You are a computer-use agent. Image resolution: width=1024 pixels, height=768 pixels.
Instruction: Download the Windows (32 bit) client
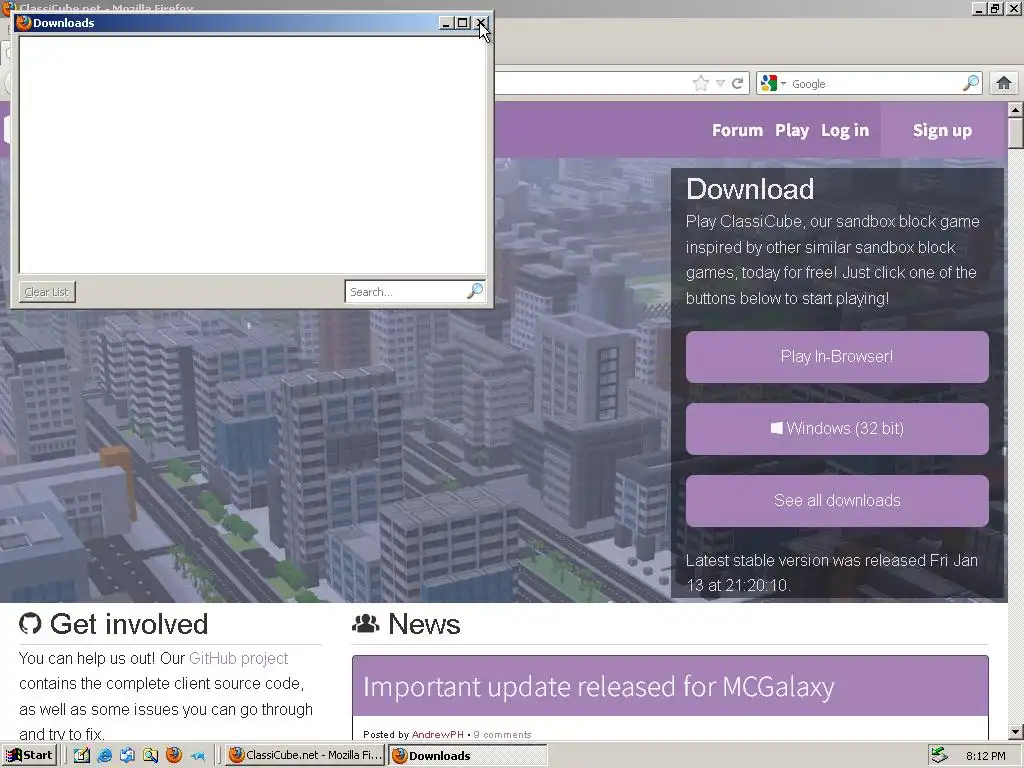coord(837,428)
